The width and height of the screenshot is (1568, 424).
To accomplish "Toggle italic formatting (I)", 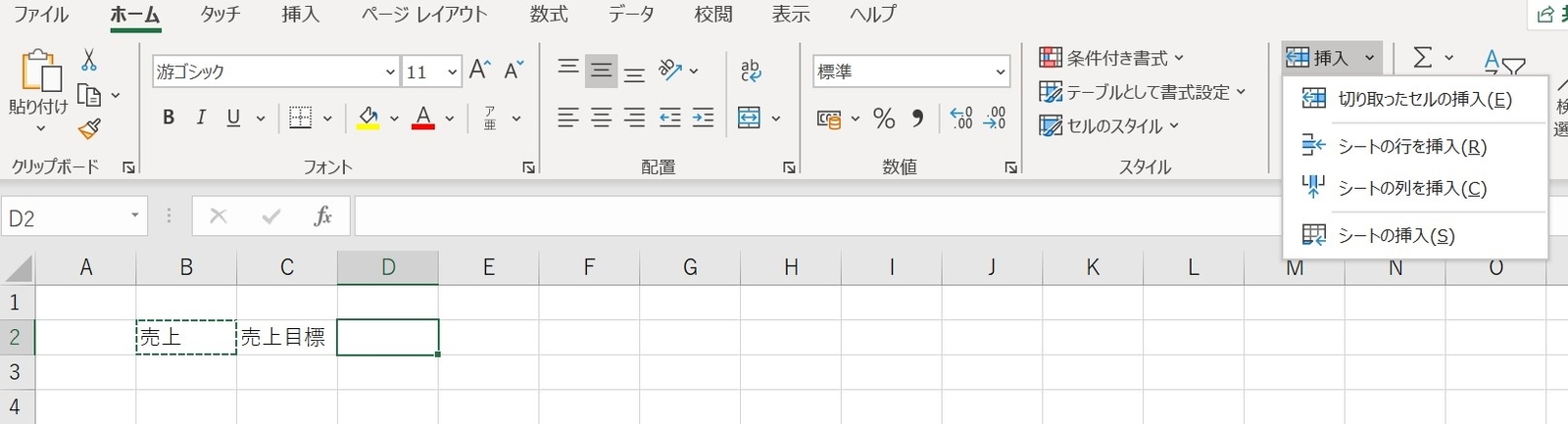I will point(201,118).
